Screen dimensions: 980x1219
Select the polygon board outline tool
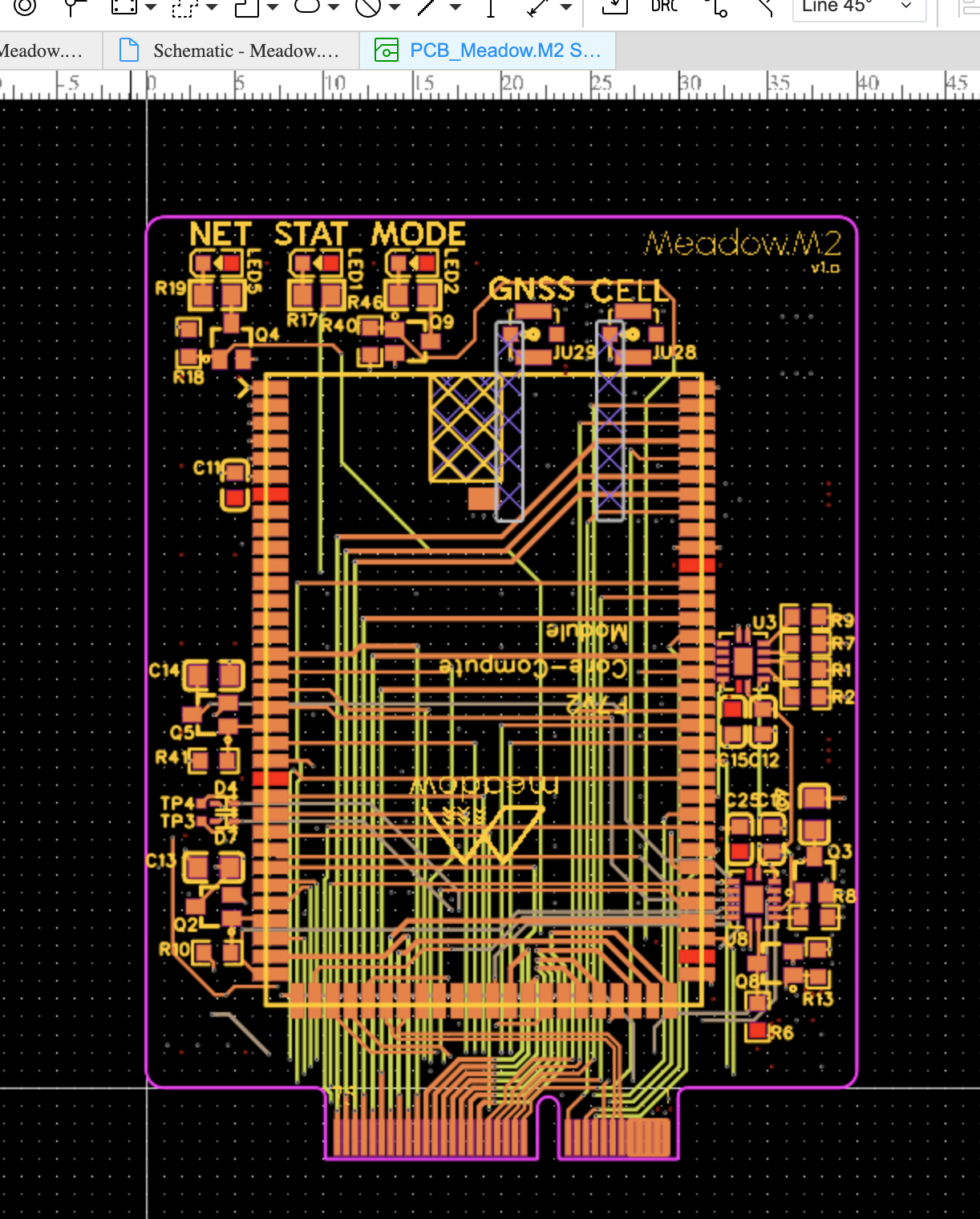(245, 6)
